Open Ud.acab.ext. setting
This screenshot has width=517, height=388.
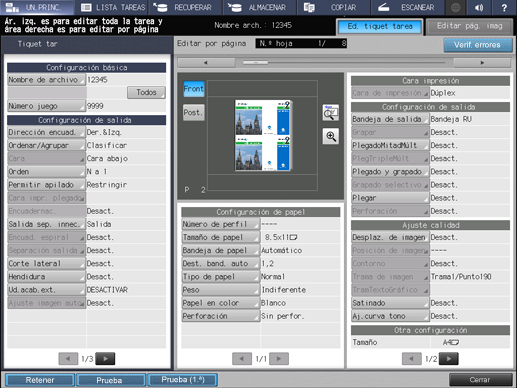46,290
